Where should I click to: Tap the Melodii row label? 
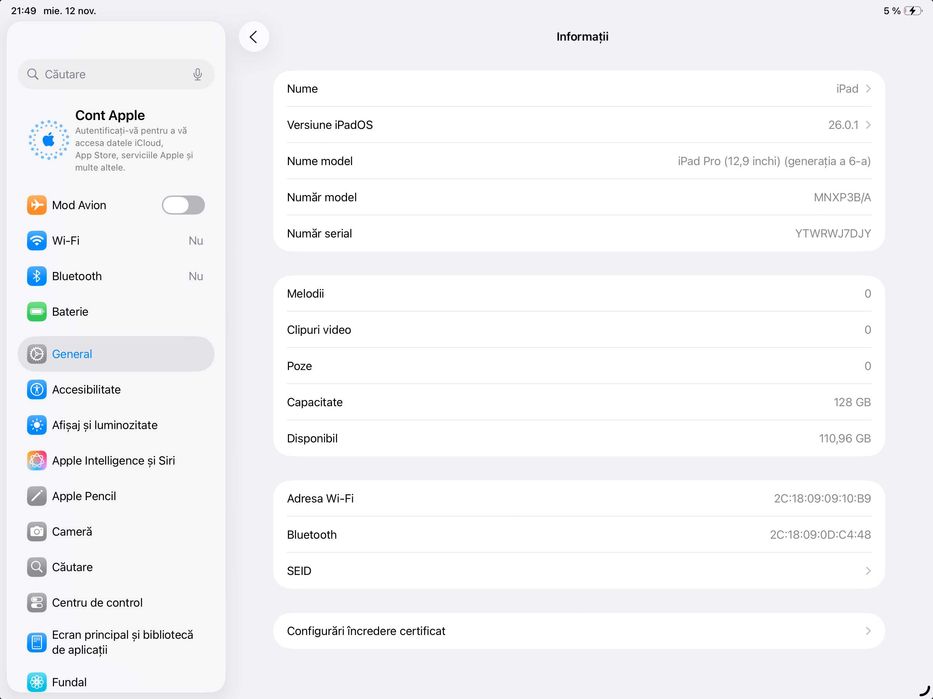305,293
